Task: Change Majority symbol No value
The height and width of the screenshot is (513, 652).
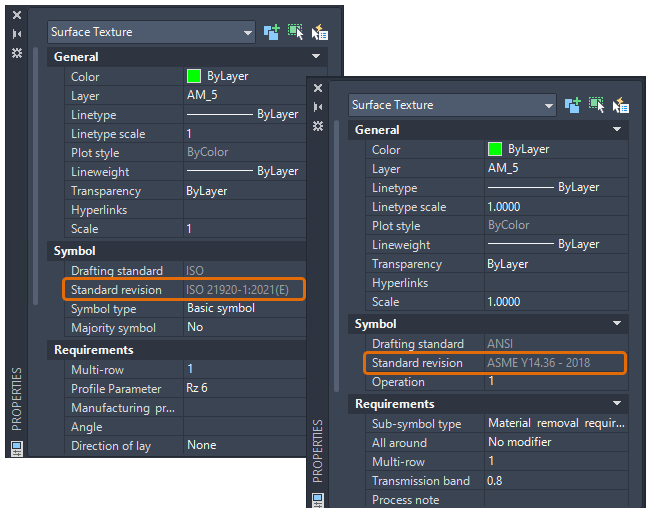Action: [x=244, y=328]
